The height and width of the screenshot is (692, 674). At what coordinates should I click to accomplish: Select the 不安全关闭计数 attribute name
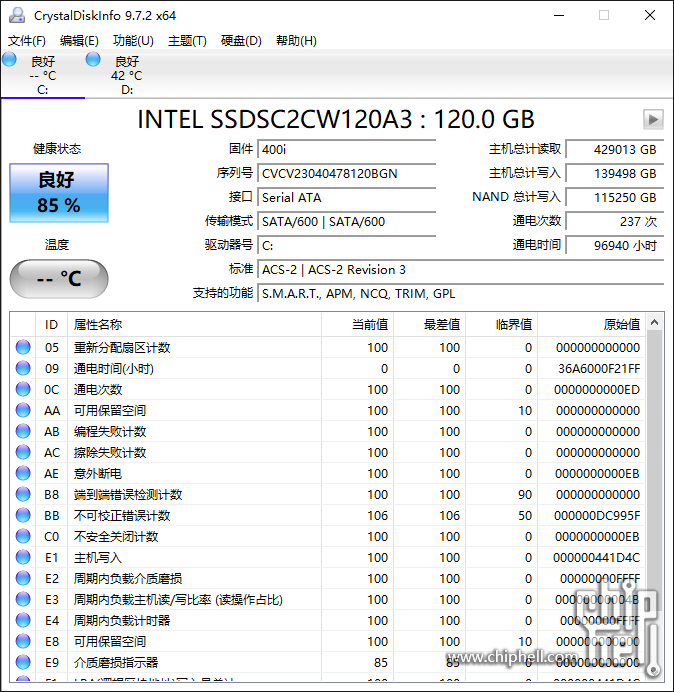[116, 537]
